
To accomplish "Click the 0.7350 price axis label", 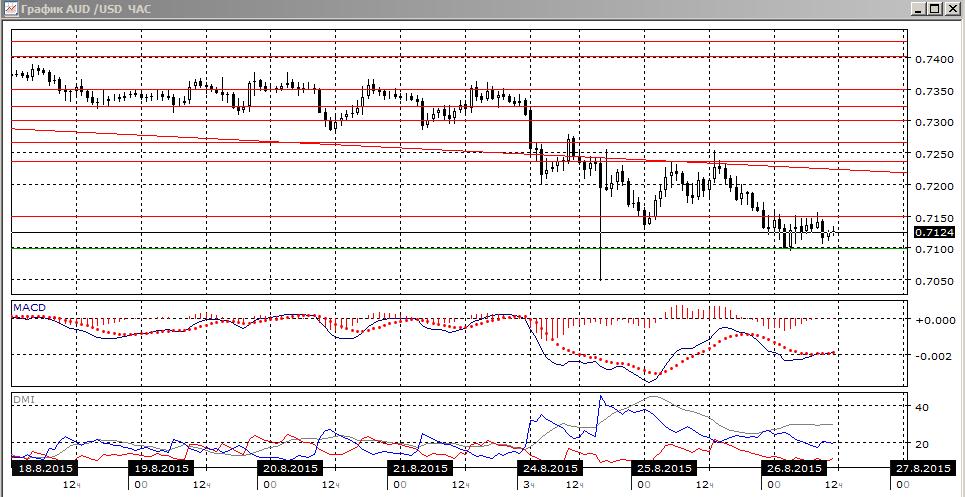I will pos(934,91).
